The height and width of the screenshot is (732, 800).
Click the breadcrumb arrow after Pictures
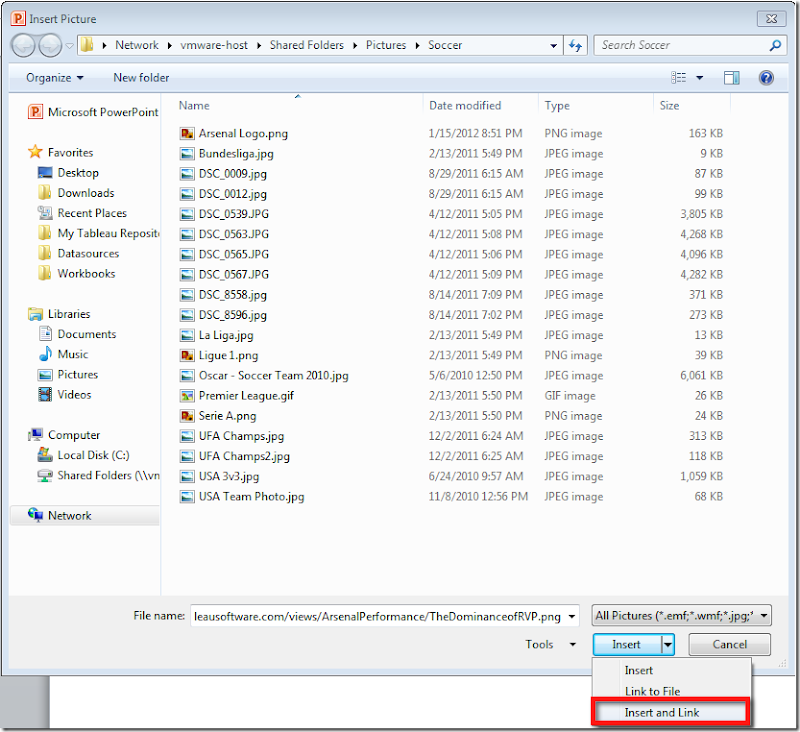[x=417, y=45]
